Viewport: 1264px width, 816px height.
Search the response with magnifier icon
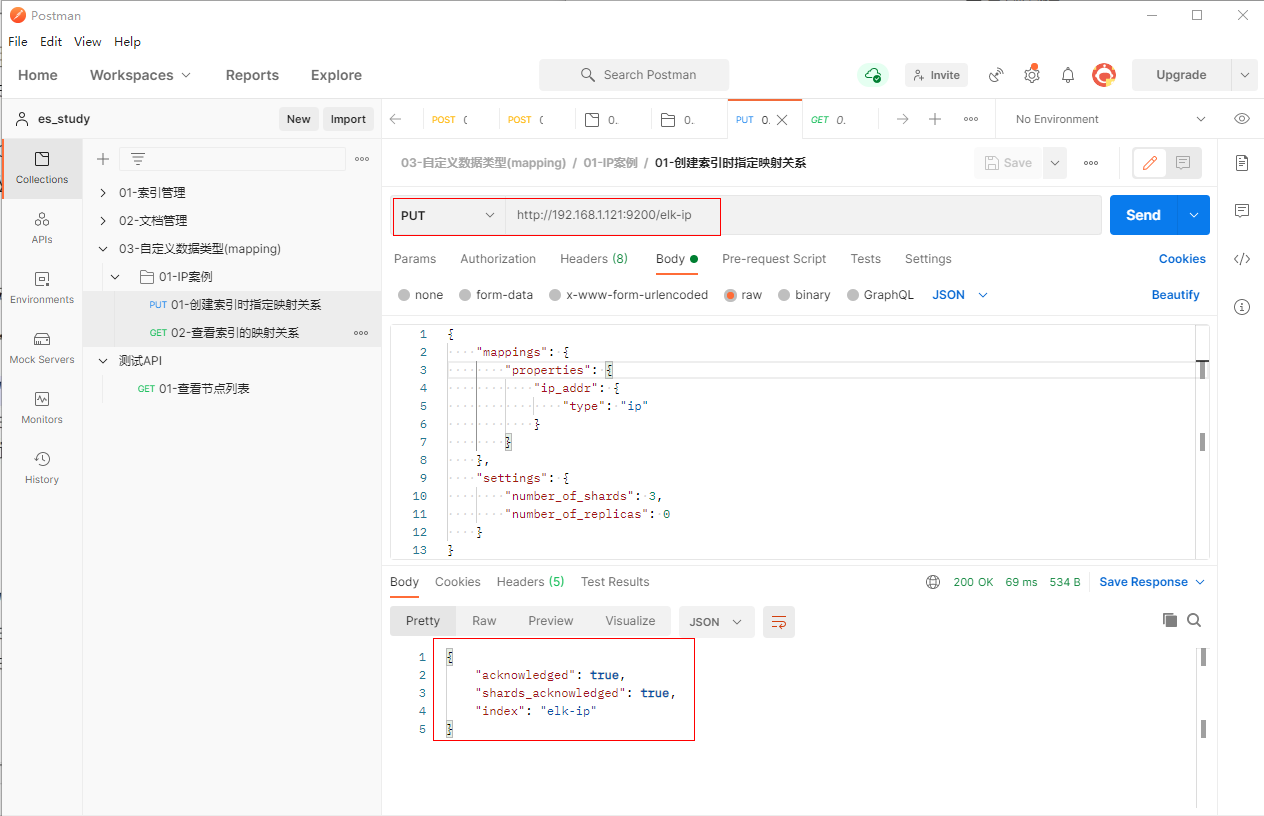1194,621
